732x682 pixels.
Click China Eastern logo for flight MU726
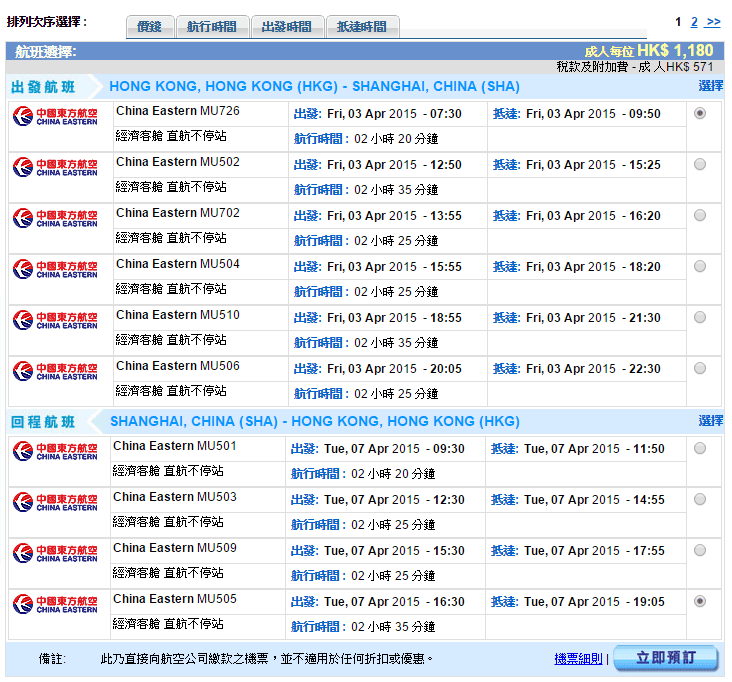pos(56,117)
